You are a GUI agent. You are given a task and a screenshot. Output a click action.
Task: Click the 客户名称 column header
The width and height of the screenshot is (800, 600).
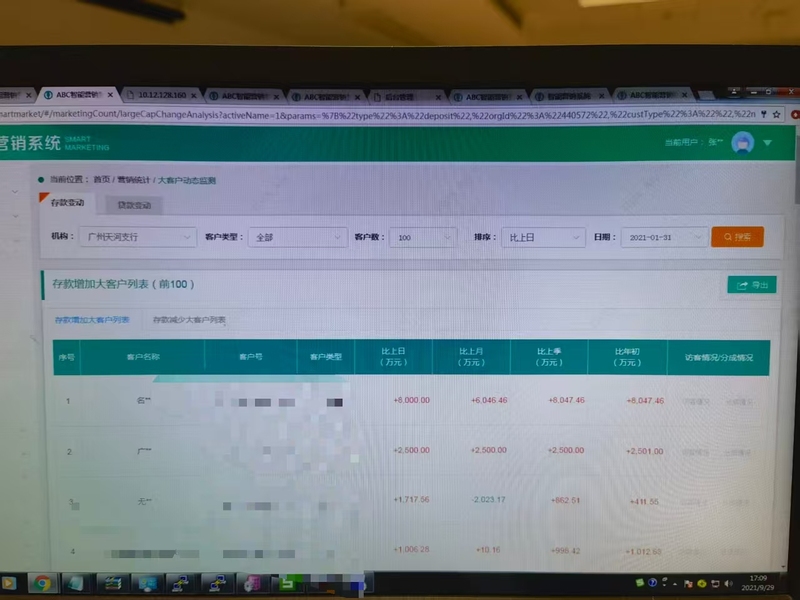point(143,357)
